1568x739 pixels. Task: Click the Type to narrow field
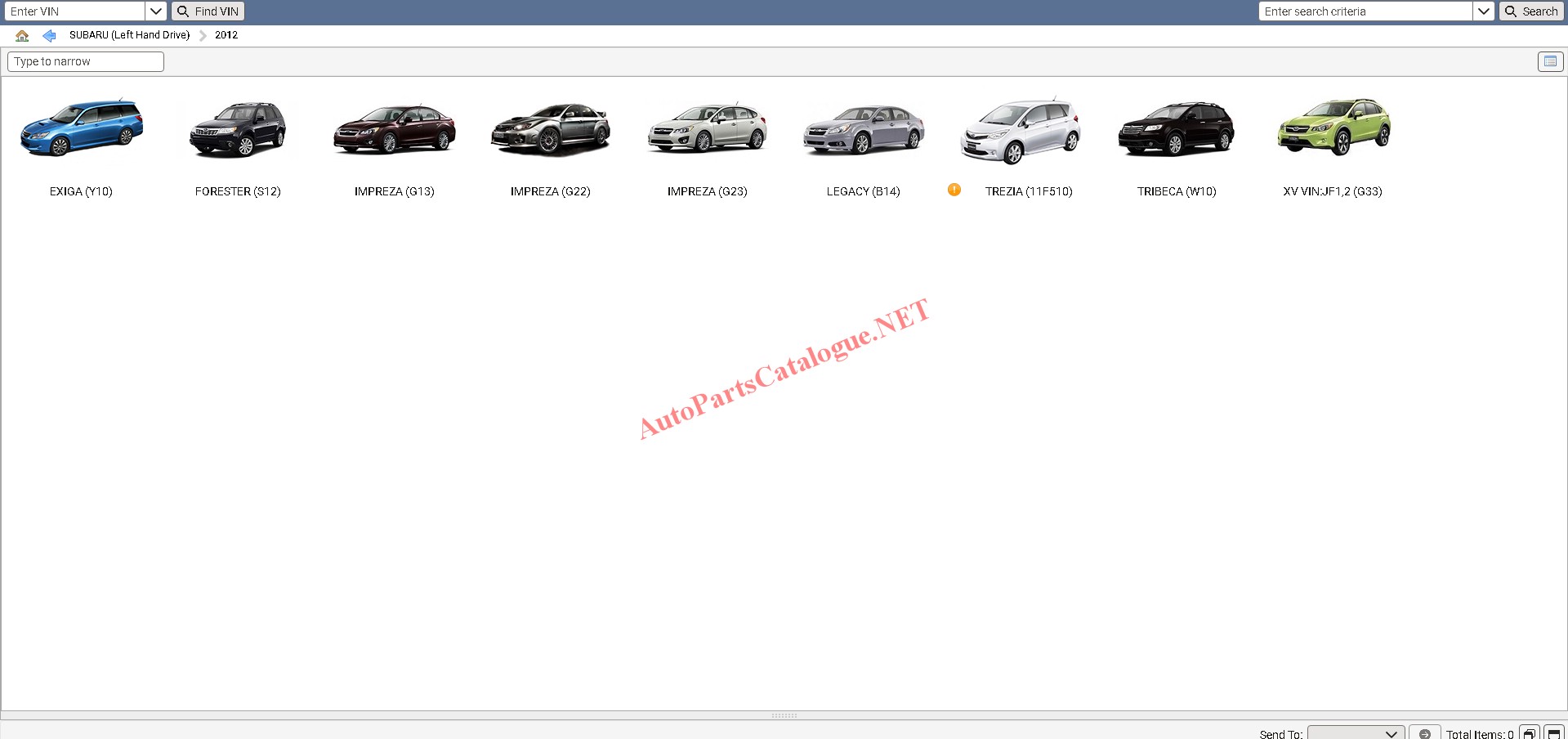coord(86,61)
